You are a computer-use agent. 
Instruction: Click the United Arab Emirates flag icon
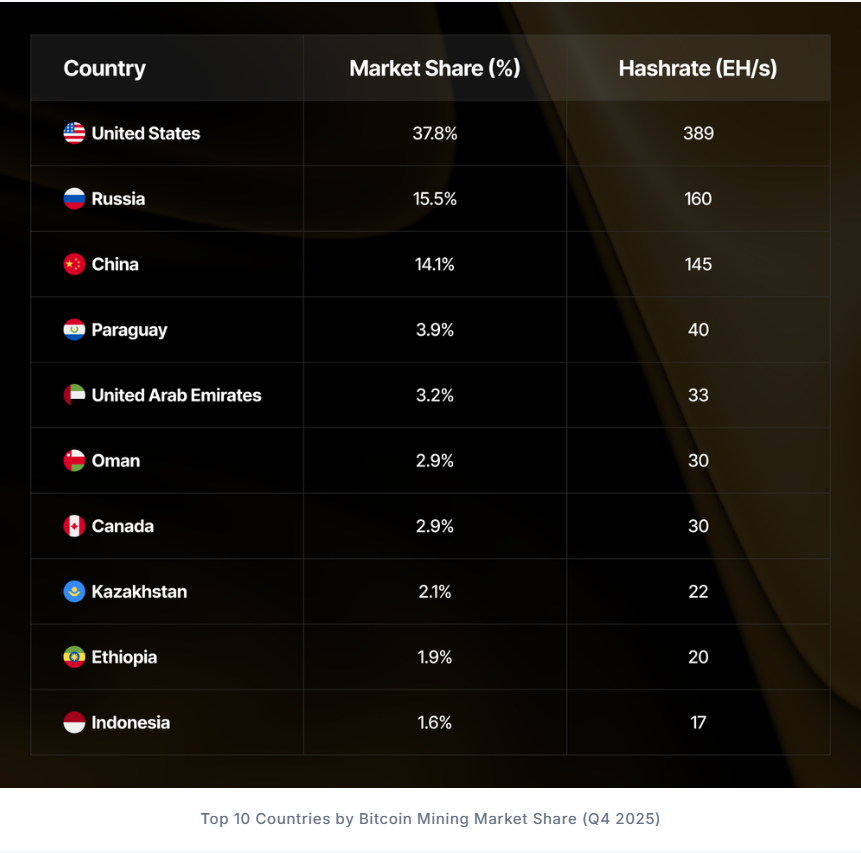pyautogui.click(x=74, y=395)
